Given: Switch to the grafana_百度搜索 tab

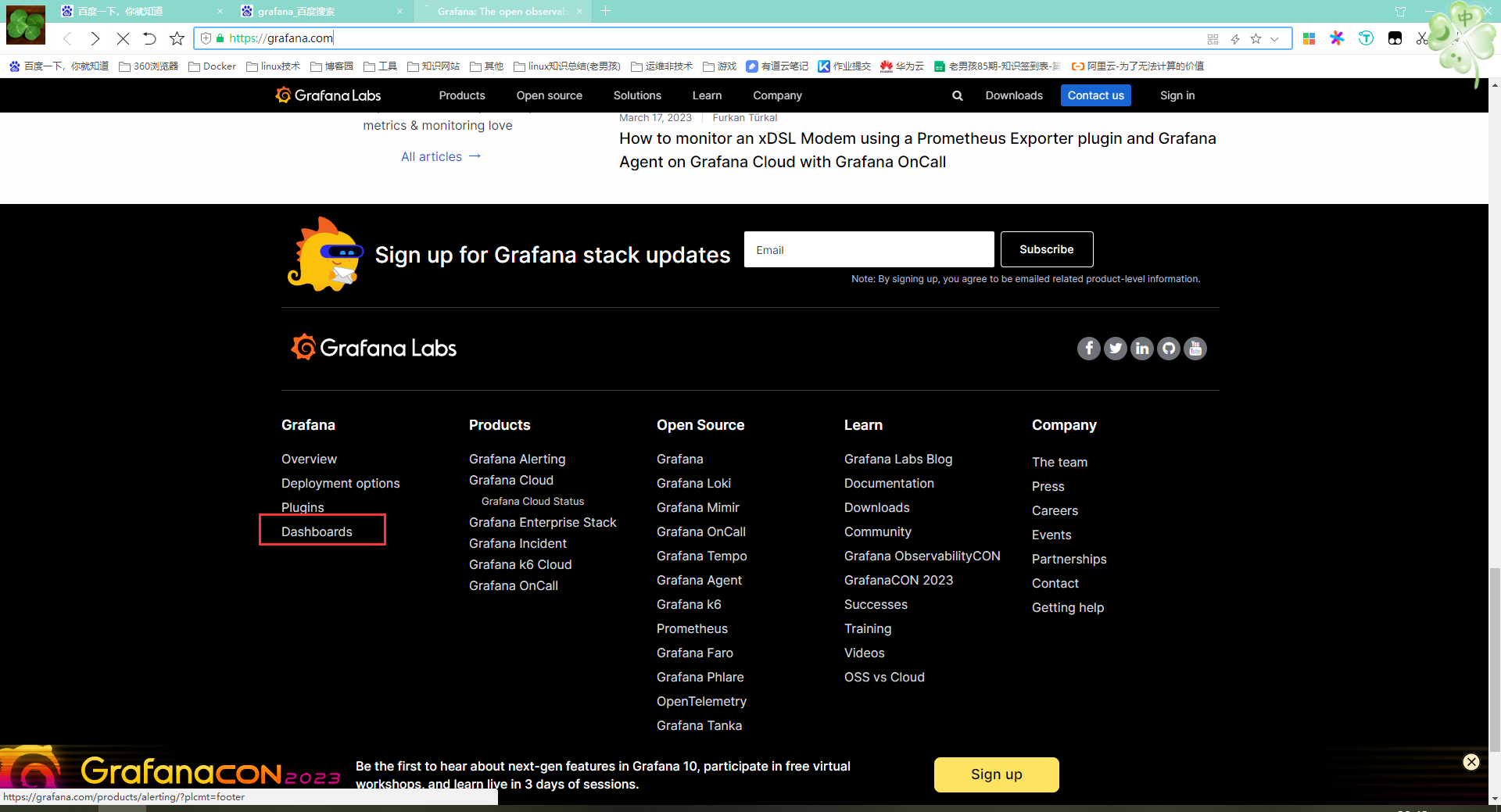Looking at the screenshot, I should pos(321,12).
